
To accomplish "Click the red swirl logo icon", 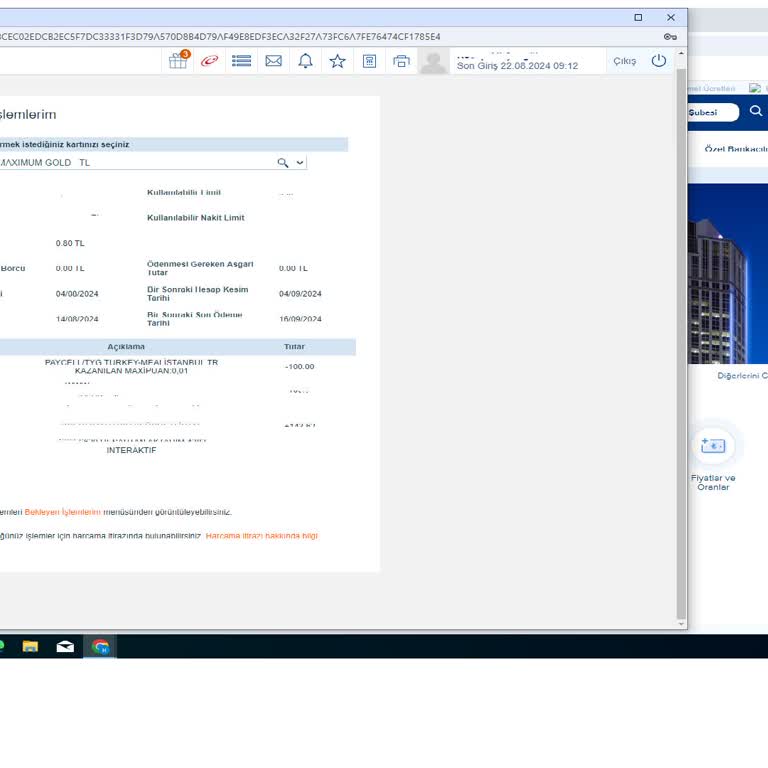I will [209, 61].
